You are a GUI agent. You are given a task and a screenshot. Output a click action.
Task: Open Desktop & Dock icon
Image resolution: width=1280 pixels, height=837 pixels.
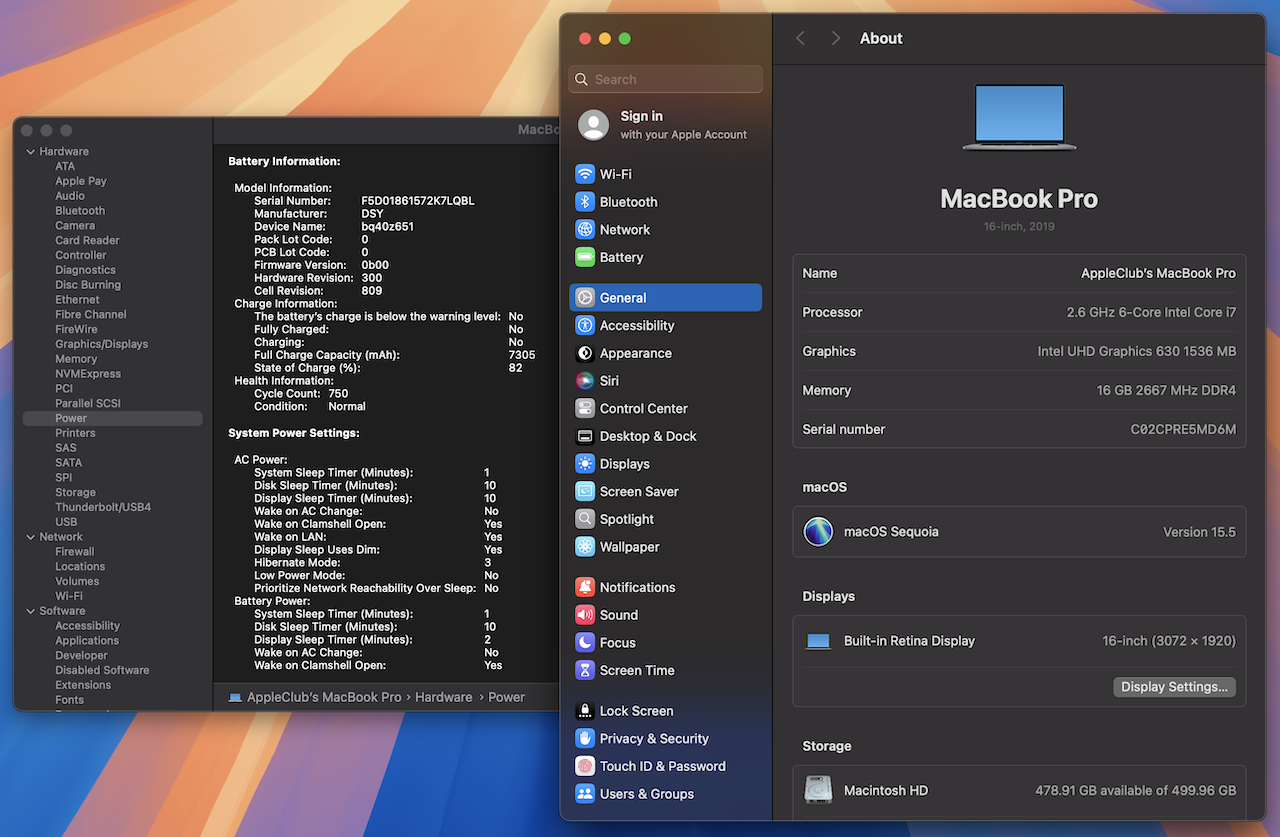585,436
